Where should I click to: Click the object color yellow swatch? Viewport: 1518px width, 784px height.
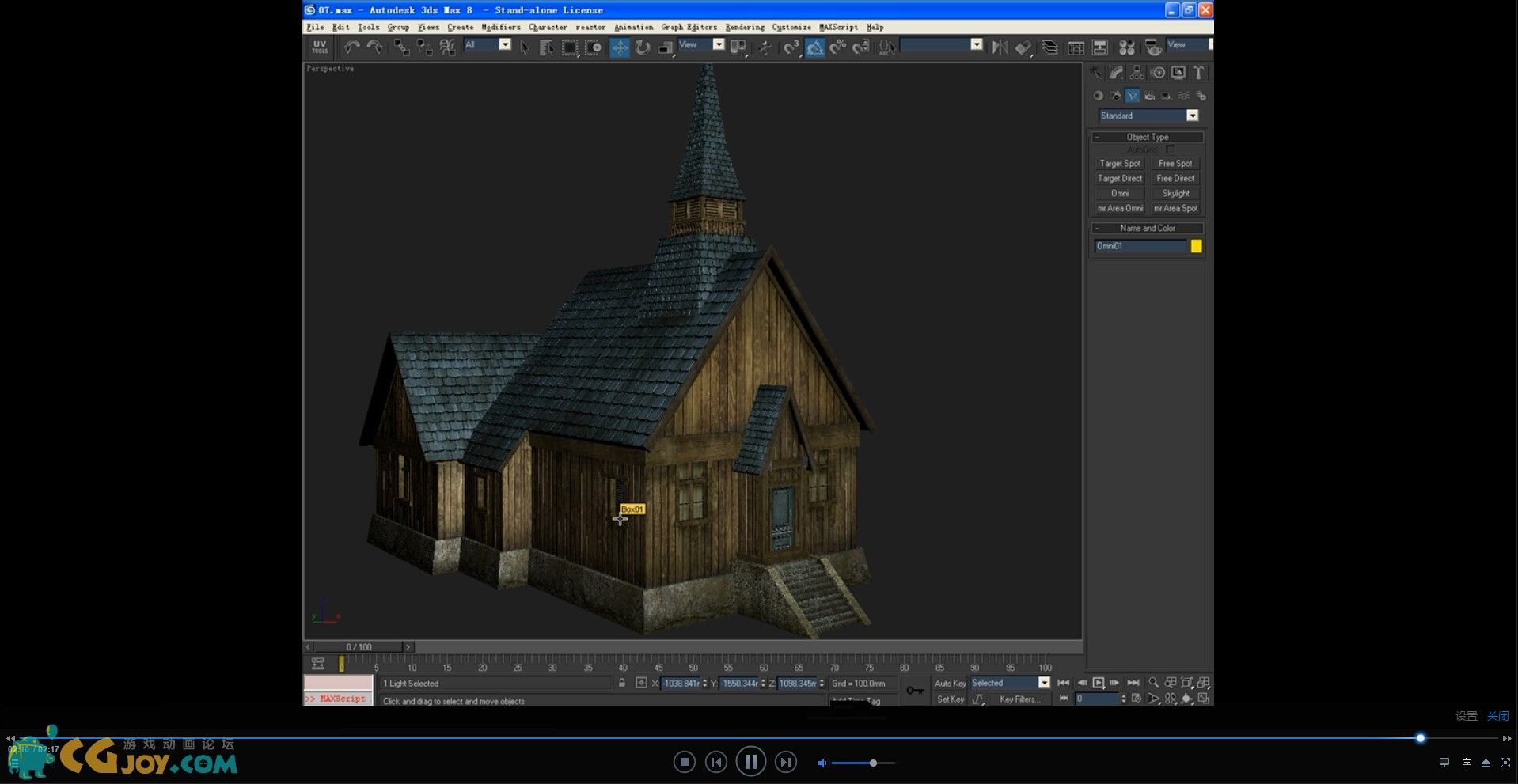(x=1196, y=246)
